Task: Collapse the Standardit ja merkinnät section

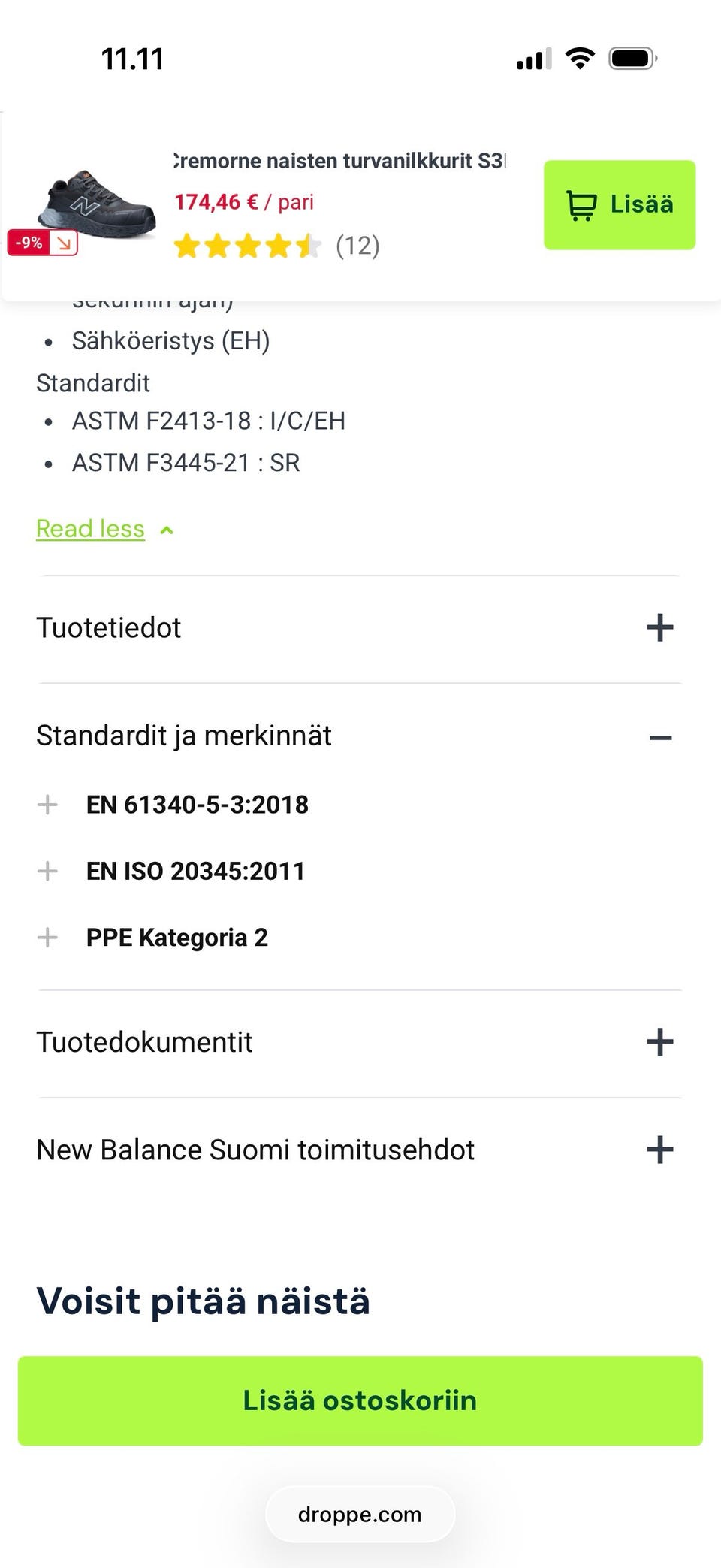Action: click(x=659, y=738)
